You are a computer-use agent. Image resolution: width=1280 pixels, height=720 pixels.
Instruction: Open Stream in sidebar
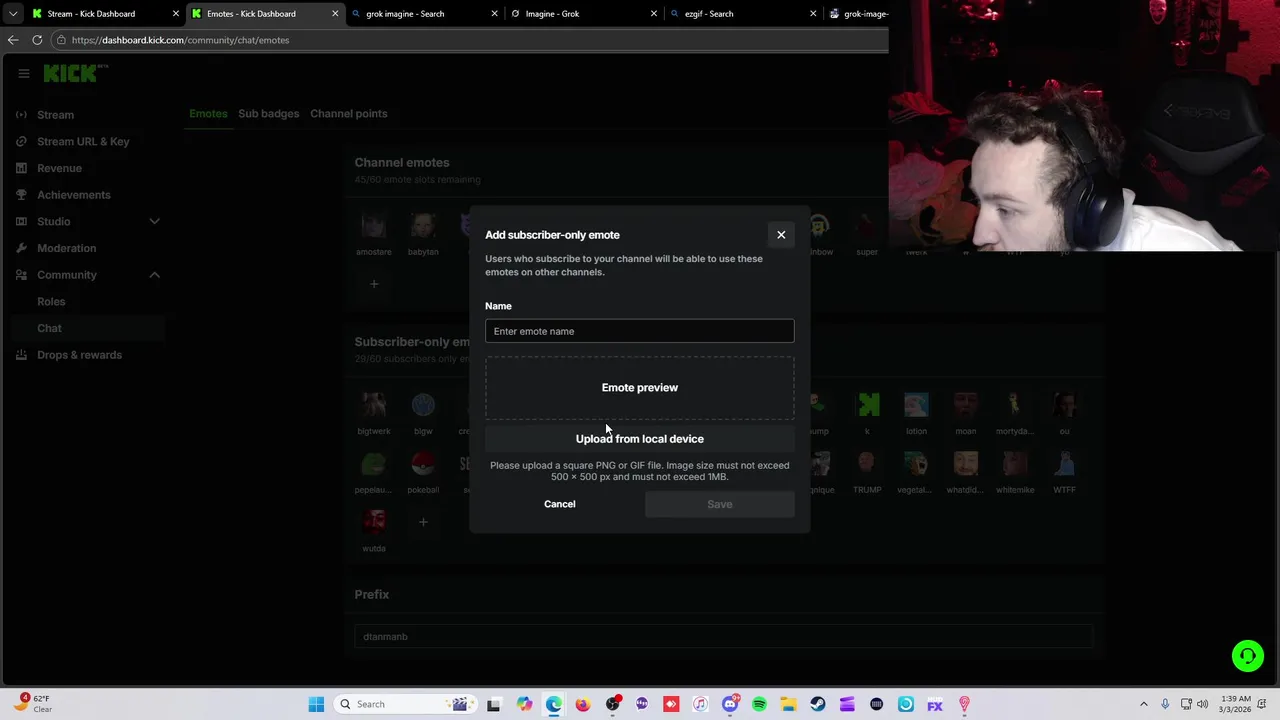(x=55, y=115)
